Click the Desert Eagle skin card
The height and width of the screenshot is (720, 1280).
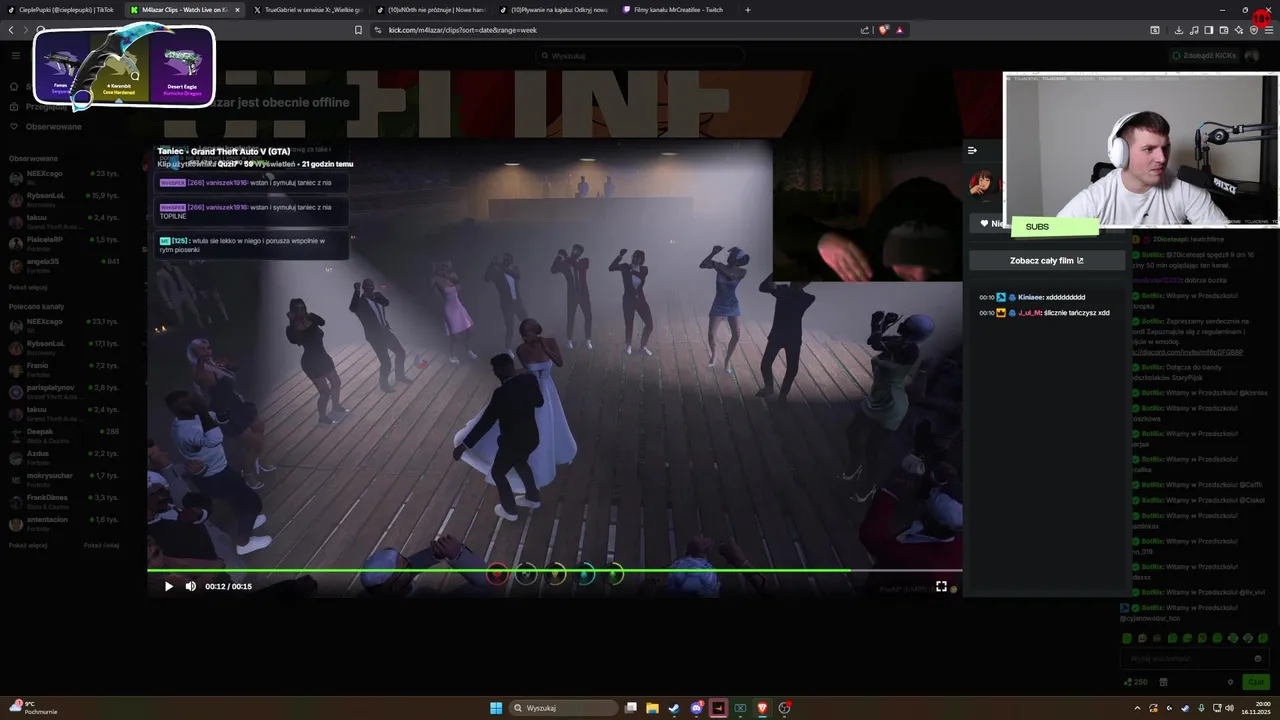[x=182, y=68]
